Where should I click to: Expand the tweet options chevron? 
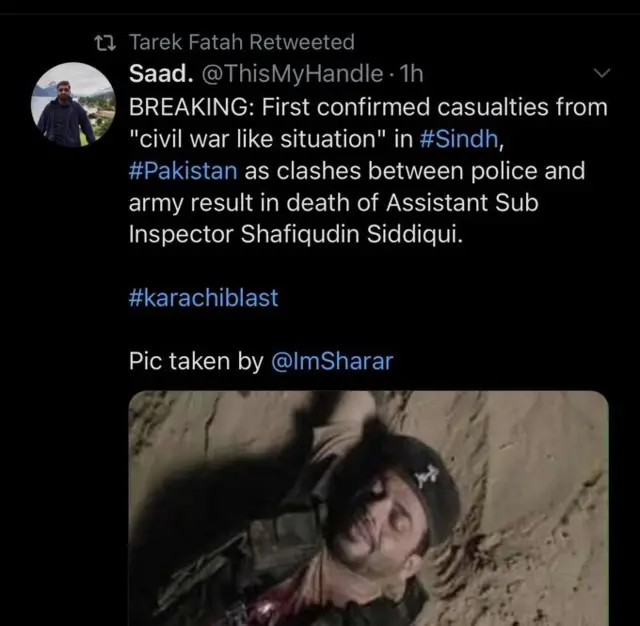[601, 73]
